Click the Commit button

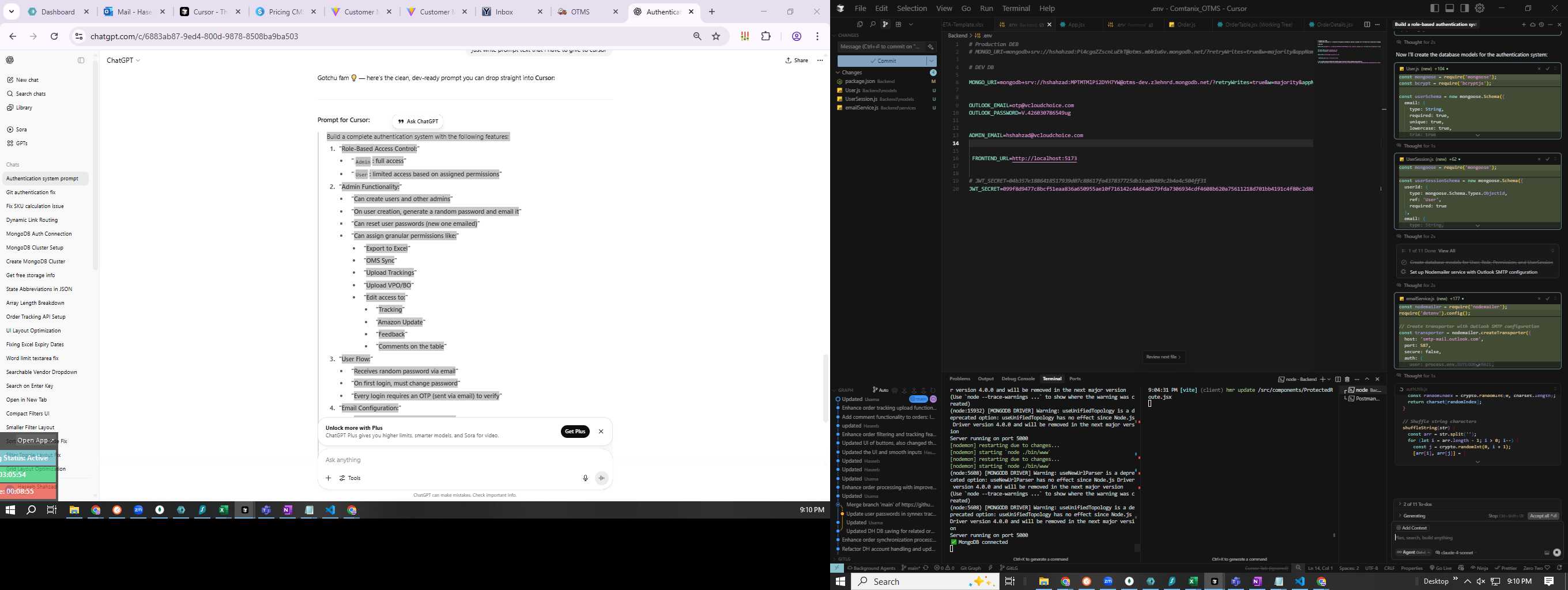pos(882,61)
